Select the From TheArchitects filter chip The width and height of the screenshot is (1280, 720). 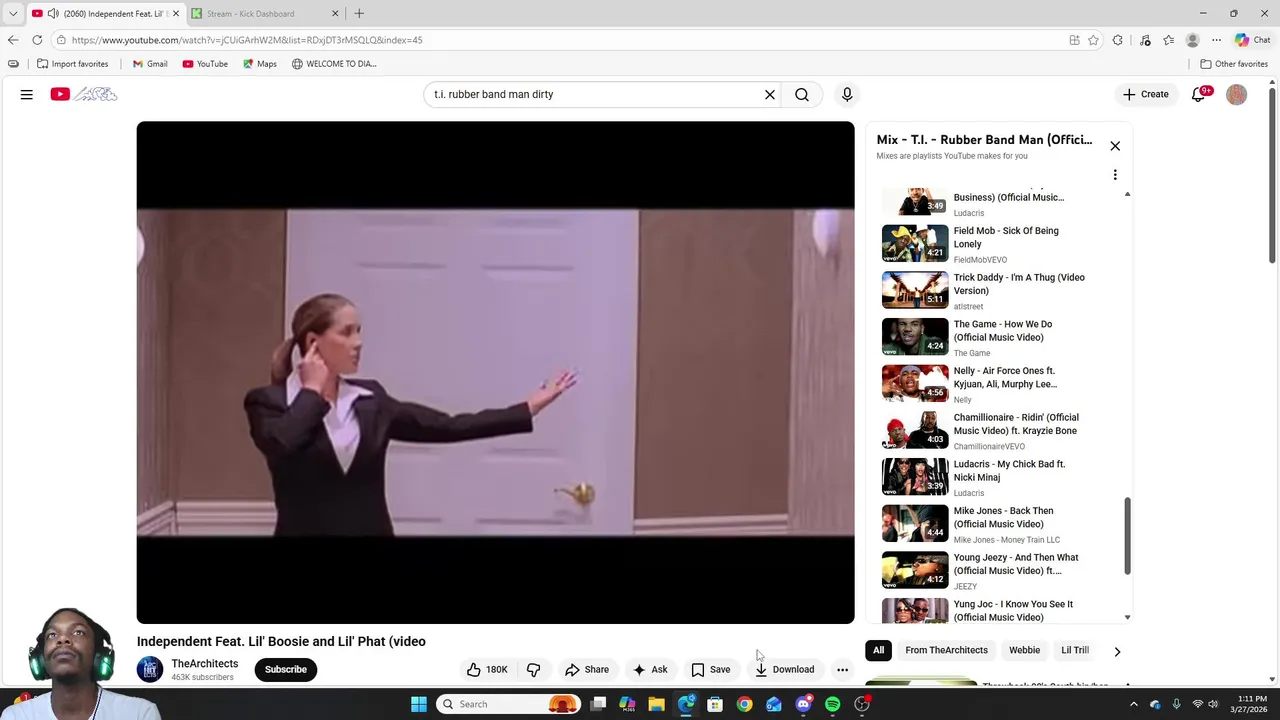[946, 650]
